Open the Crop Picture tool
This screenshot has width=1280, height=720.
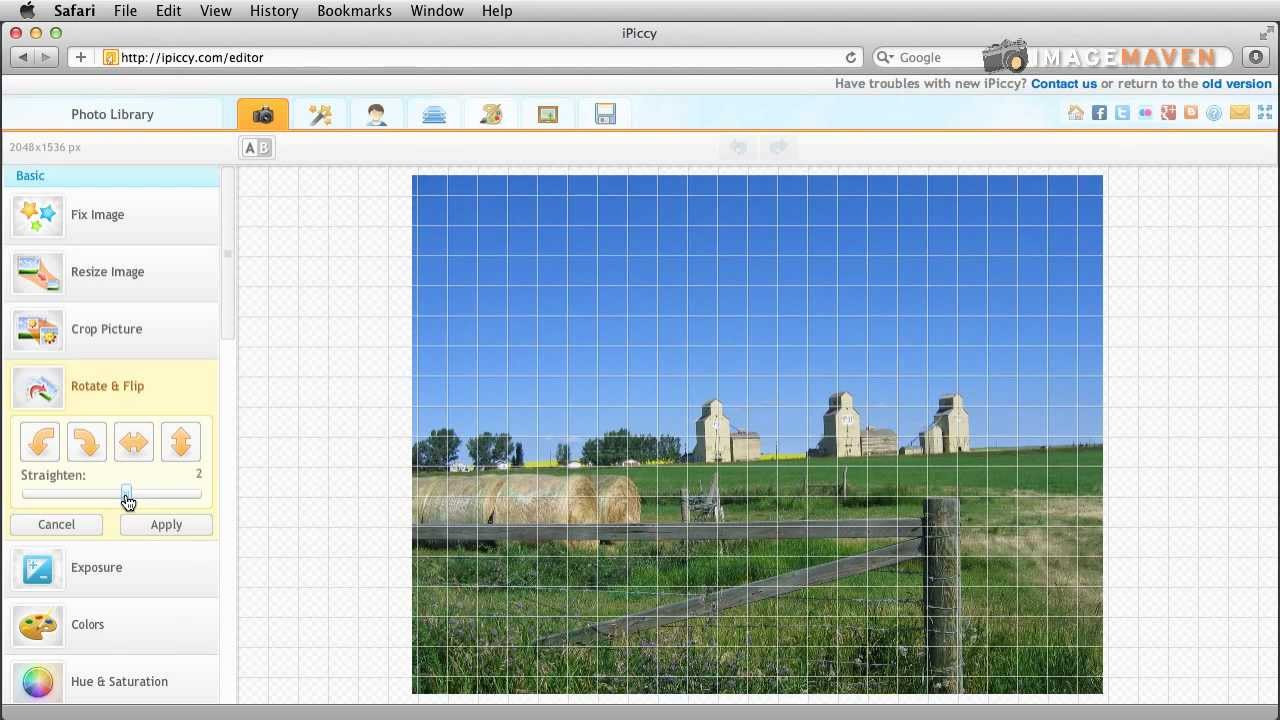pyautogui.click(x=110, y=329)
